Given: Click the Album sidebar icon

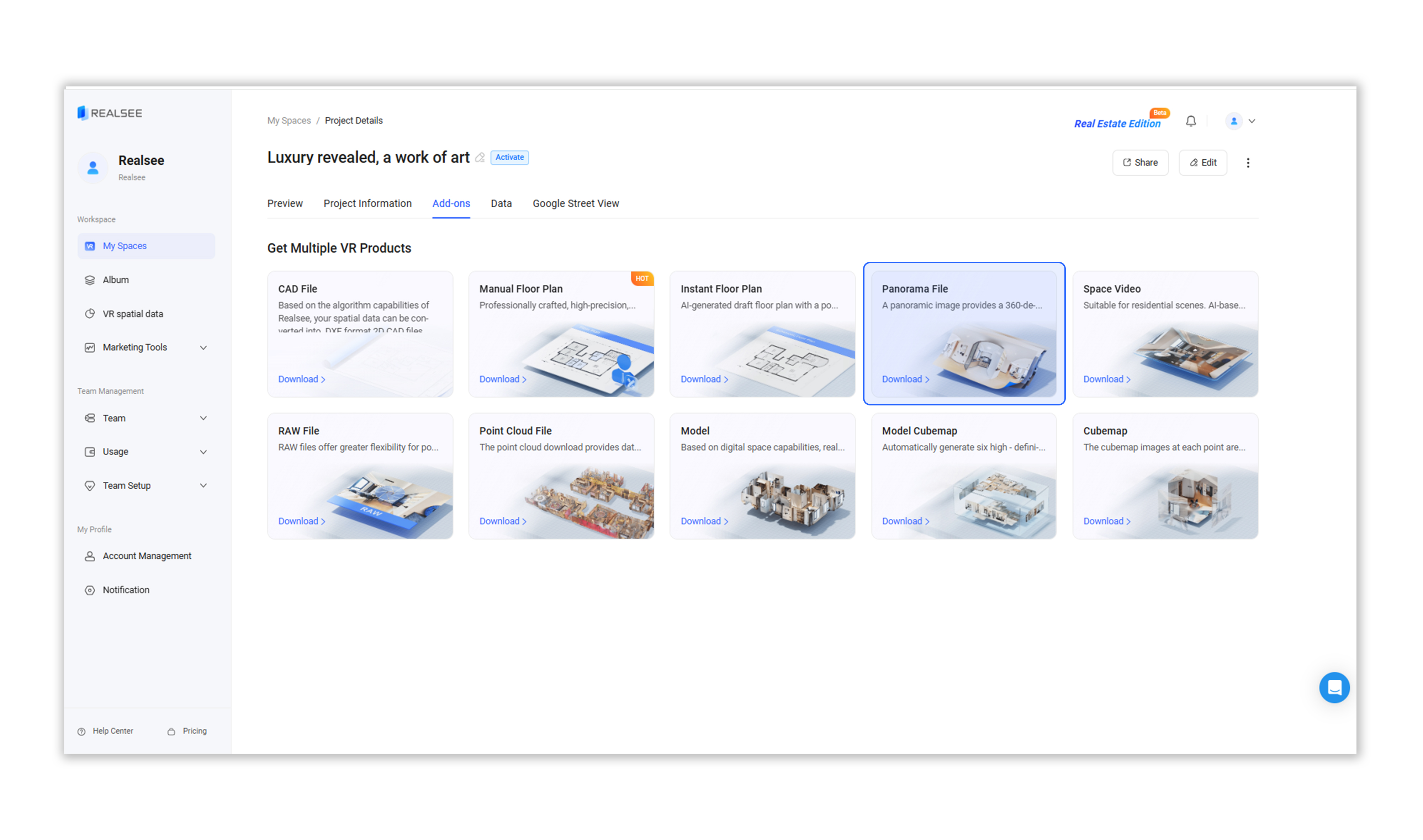Looking at the screenshot, I should [89, 280].
